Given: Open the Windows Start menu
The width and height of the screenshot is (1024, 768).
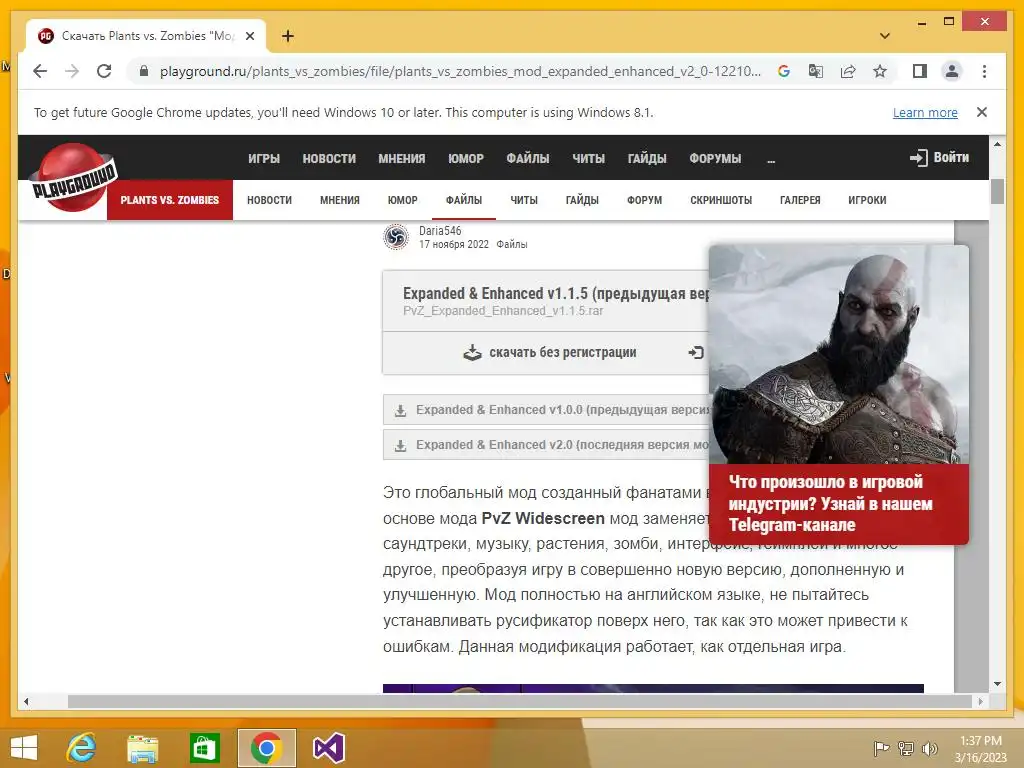Looking at the screenshot, I should coord(24,748).
